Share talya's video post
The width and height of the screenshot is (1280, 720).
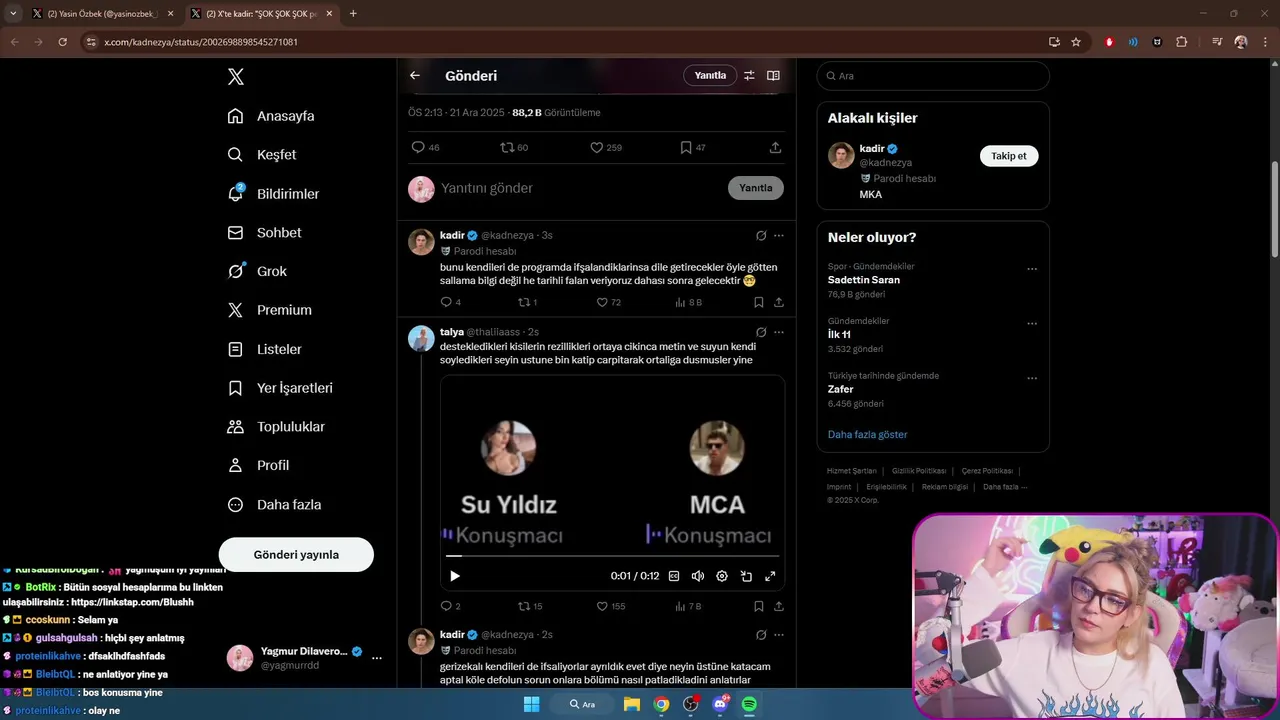(x=779, y=606)
